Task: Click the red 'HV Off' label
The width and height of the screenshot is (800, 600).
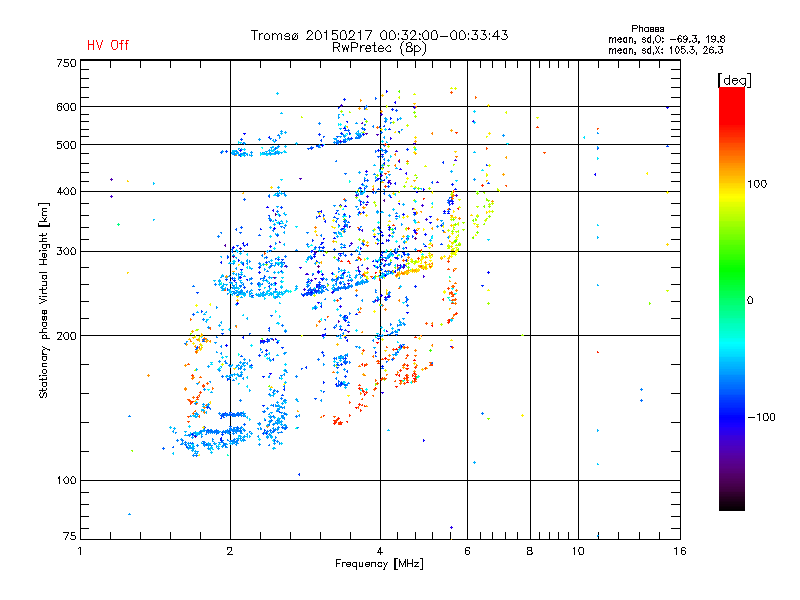Action: click(x=108, y=45)
